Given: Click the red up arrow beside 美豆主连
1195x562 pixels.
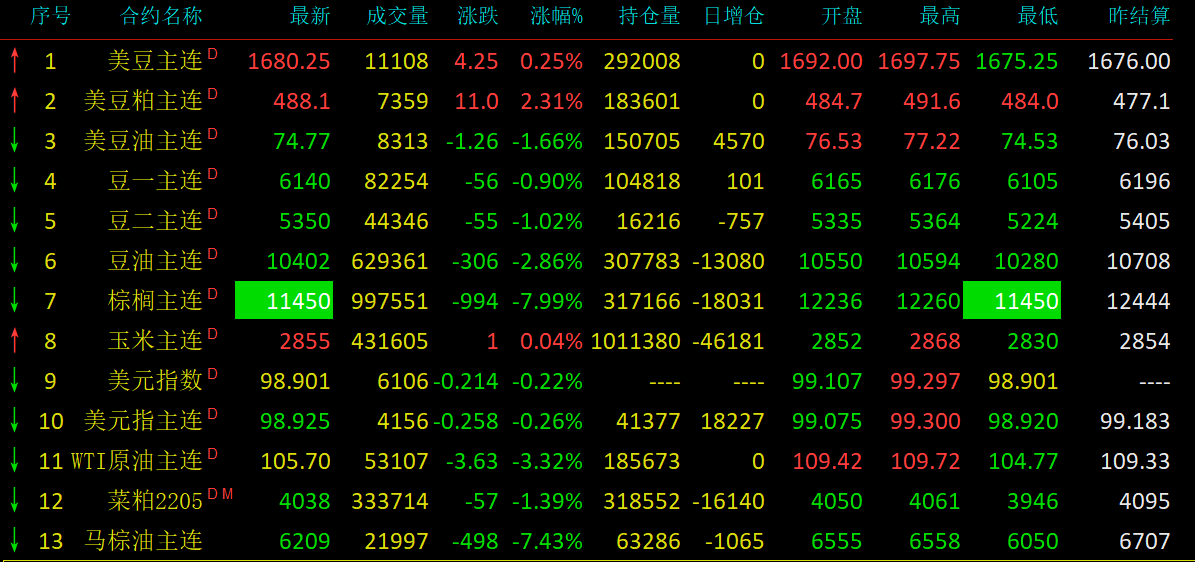Looking at the screenshot, I should pyautogui.click(x=14, y=61).
